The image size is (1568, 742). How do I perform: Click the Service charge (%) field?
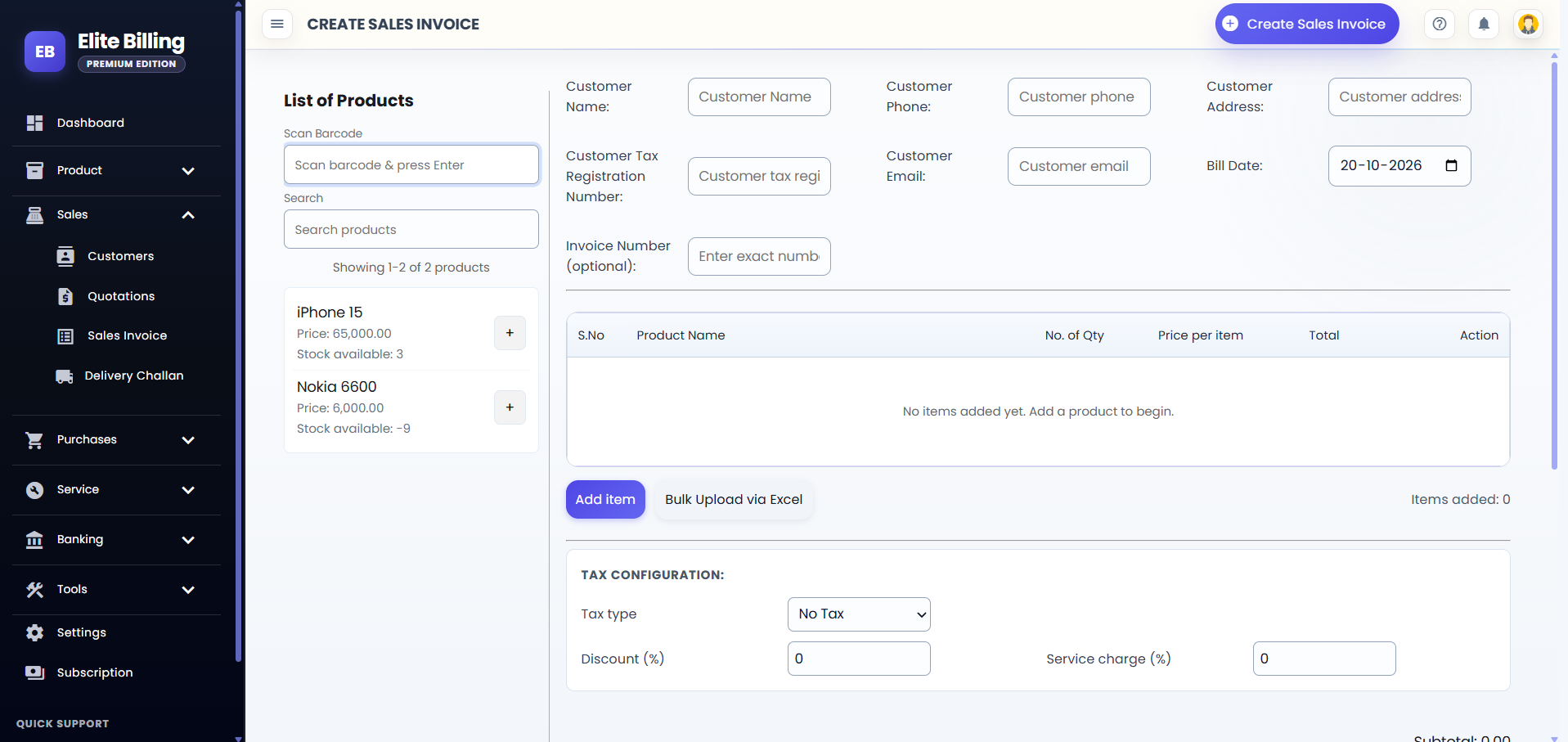(x=1324, y=659)
